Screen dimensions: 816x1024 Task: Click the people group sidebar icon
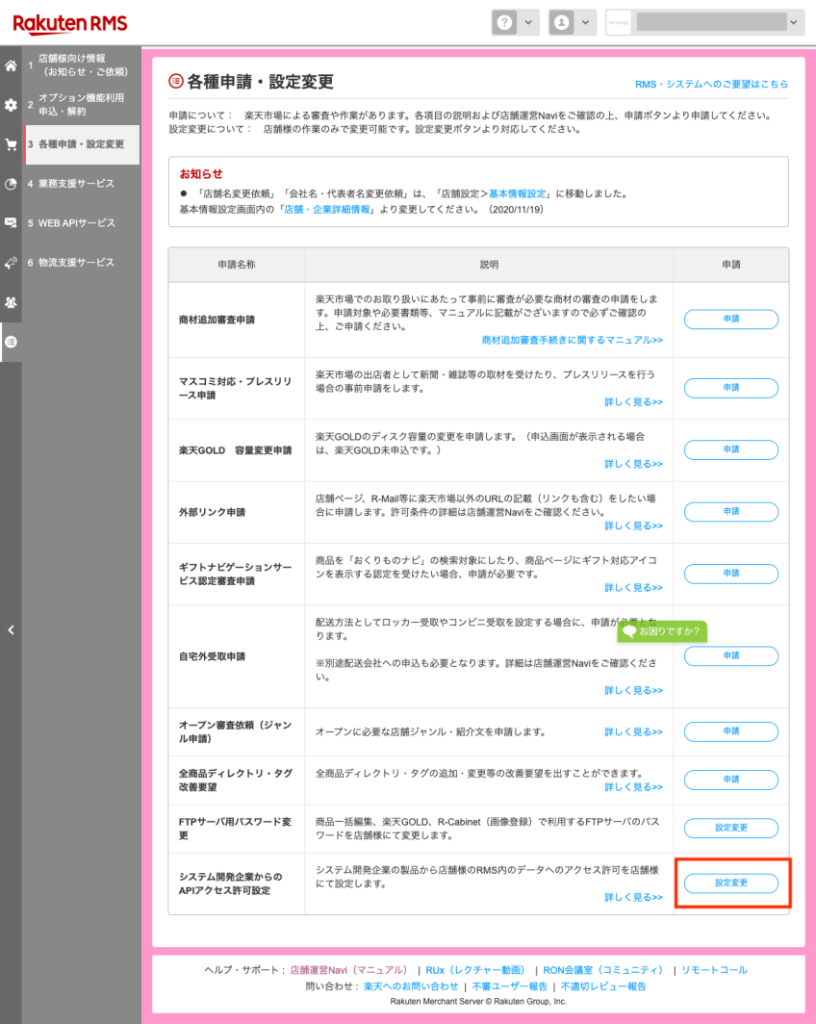tap(11, 302)
